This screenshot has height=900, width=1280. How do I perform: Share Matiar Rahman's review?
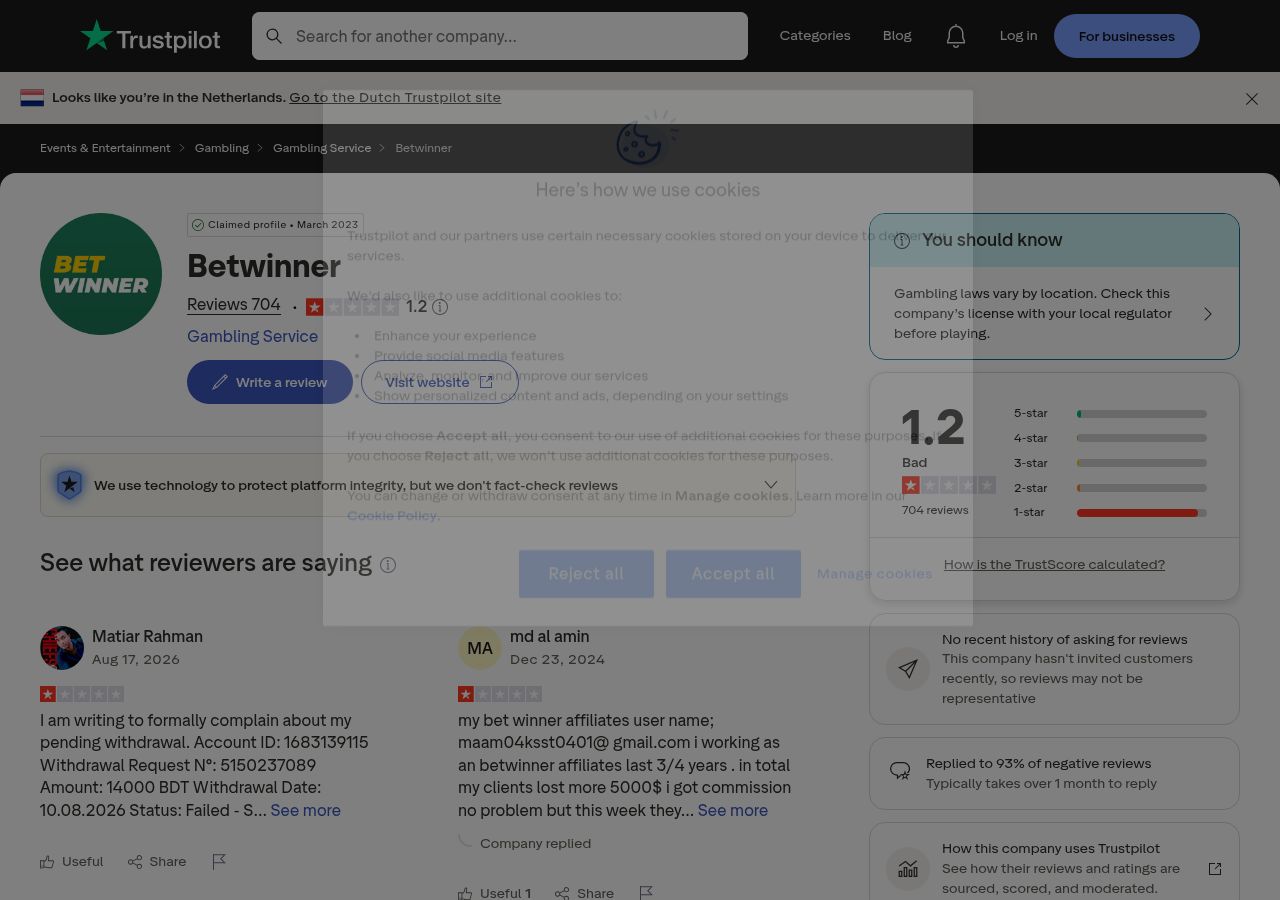click(x=157, y=861)
